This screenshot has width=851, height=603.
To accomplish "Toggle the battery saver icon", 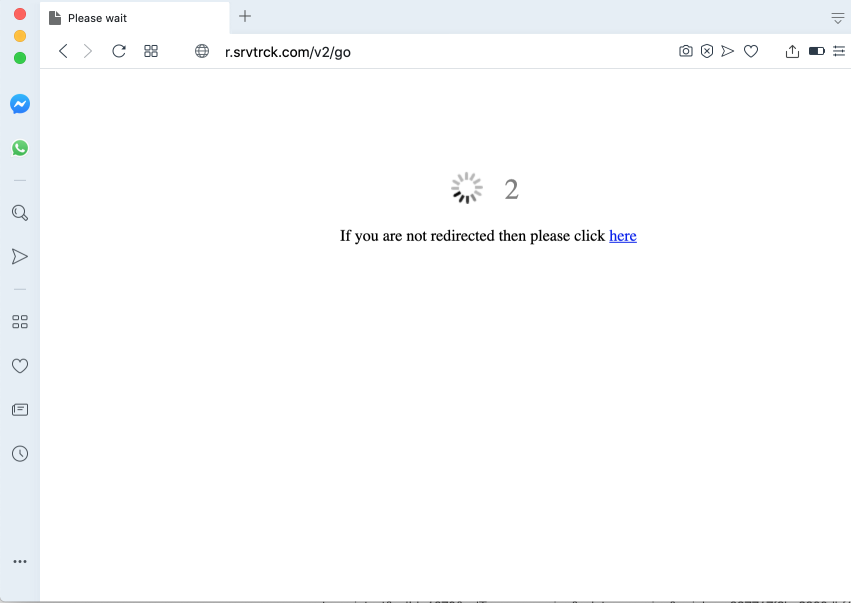I will [817, 51].
